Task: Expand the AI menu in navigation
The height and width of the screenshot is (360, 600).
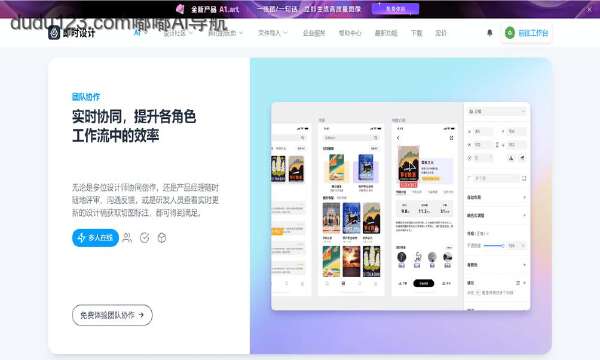Action: click(140, 33)
